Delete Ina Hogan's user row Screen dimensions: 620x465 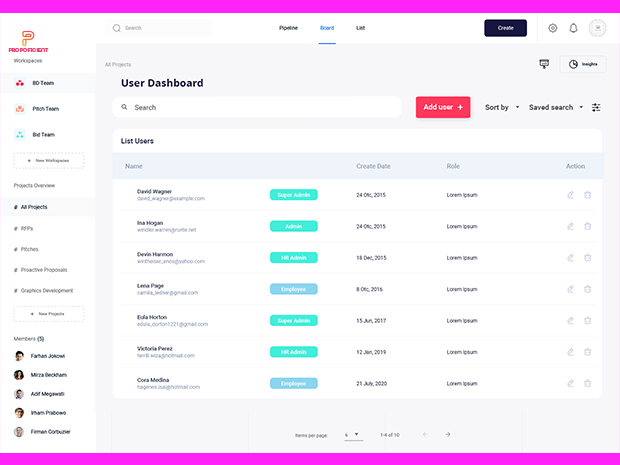(588, 226)
